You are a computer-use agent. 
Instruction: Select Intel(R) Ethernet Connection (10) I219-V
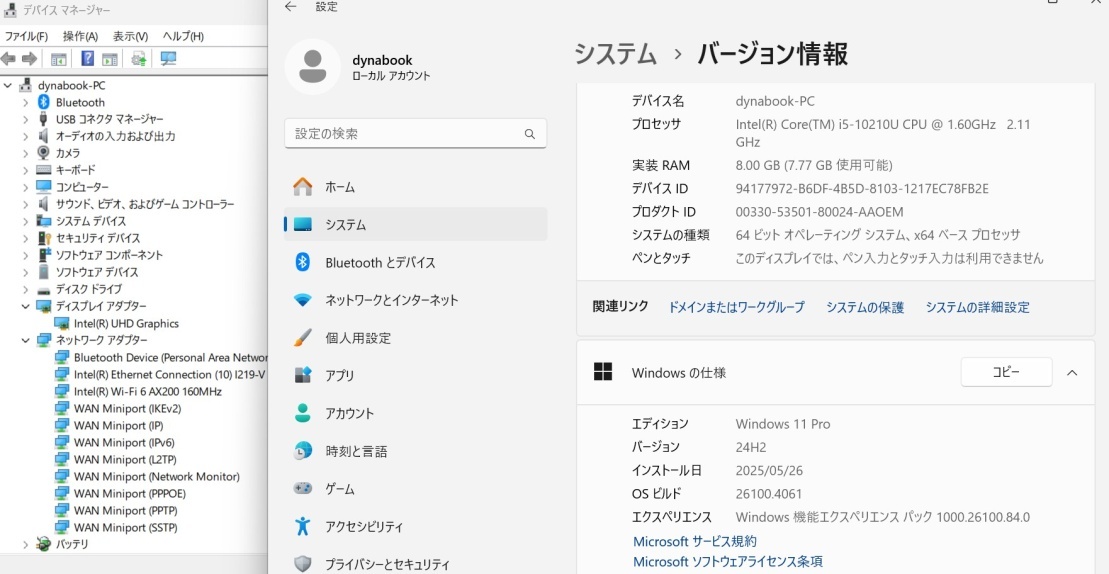pos(169,375)
